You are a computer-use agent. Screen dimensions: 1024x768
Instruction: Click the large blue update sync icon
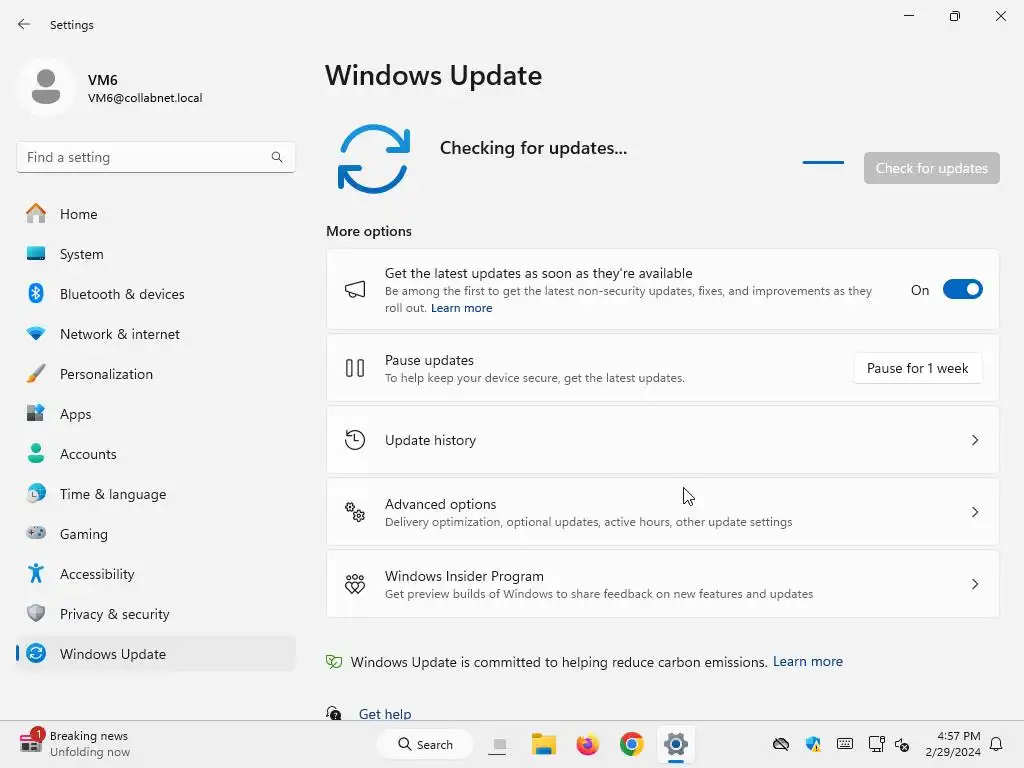(x=374, y=159)
